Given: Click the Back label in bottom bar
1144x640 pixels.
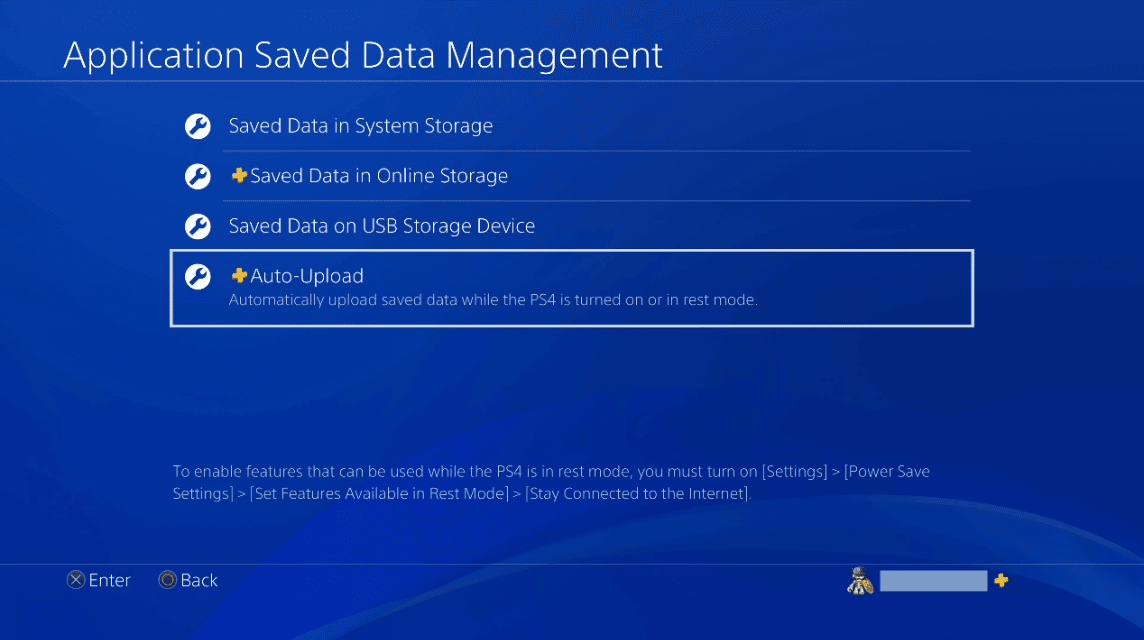Looking at the screenshot, I should point(198,580).
